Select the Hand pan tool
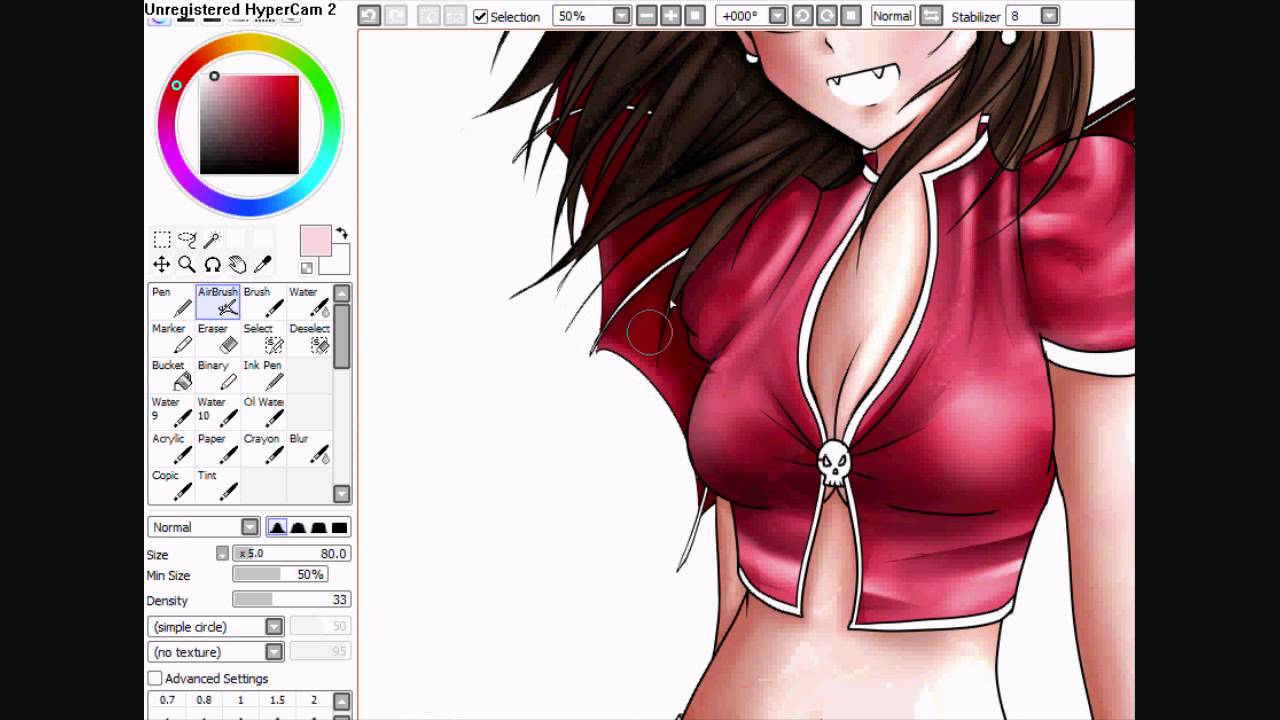 point(237,265)
